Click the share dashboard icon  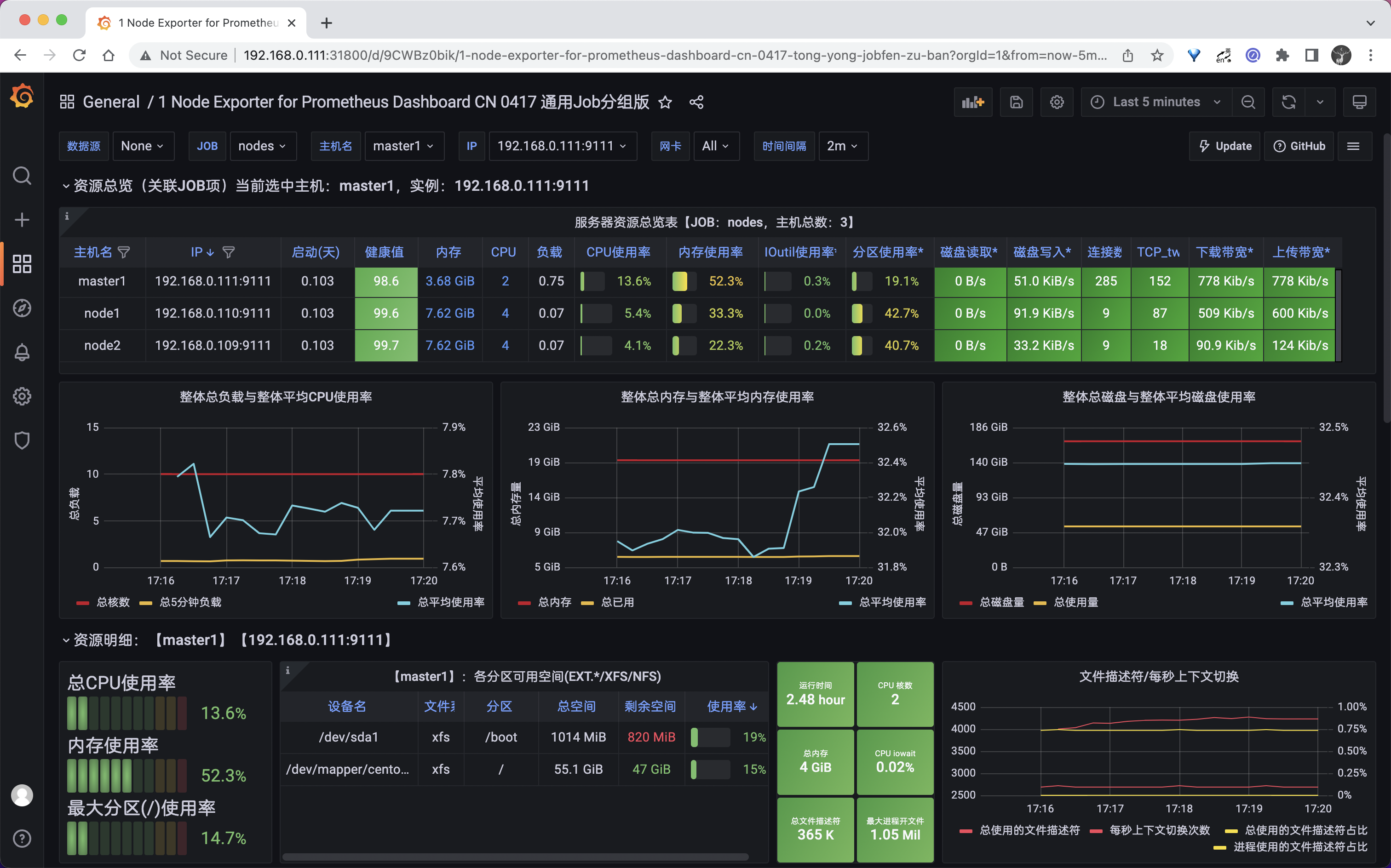pyautogui.click(x=696, y=102)
